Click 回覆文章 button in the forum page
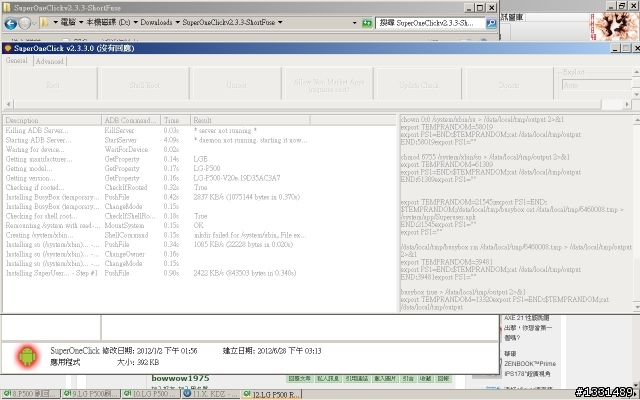This screenshot has width=640, height=400. (299, 378)
